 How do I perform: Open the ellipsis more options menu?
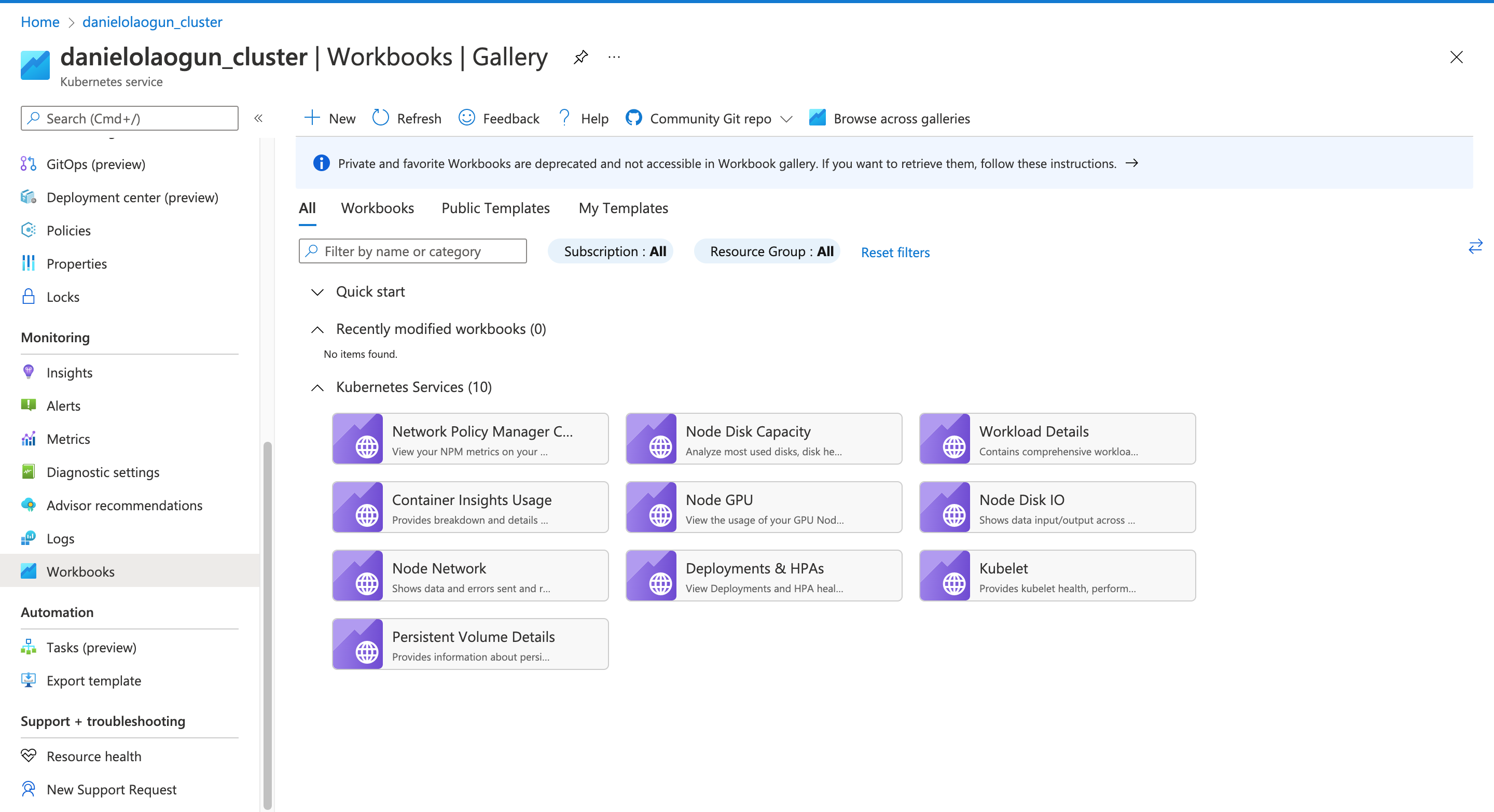(614, 57)
